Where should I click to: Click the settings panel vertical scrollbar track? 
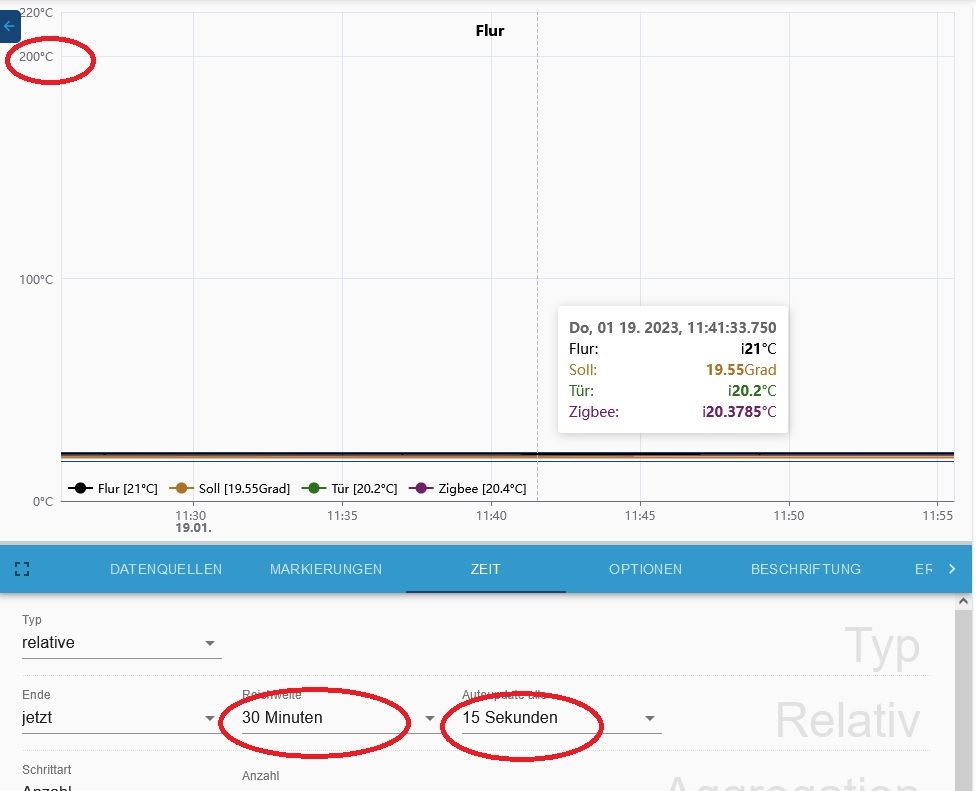(963, 700)
